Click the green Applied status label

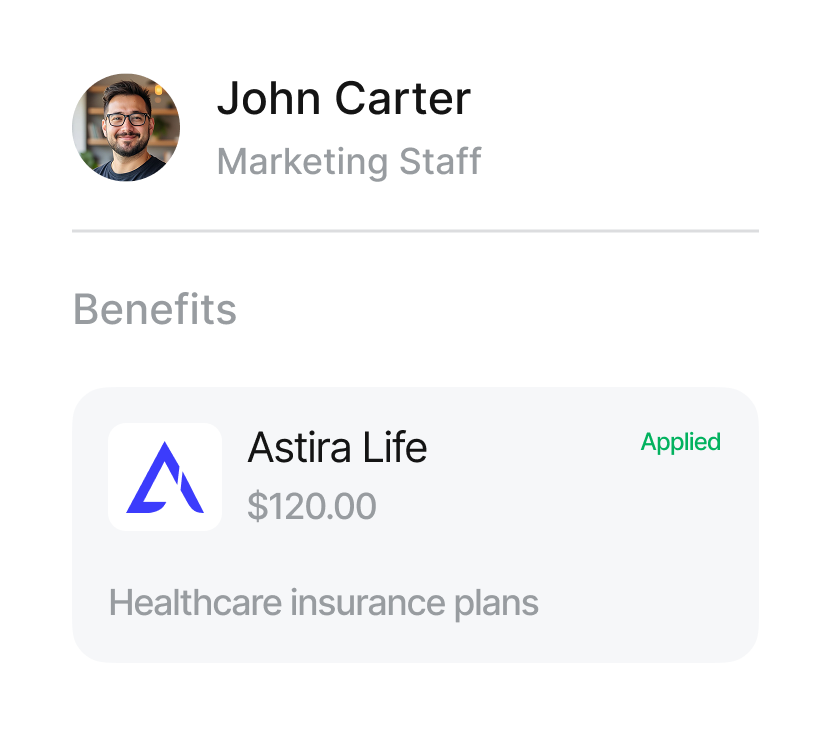680,442
